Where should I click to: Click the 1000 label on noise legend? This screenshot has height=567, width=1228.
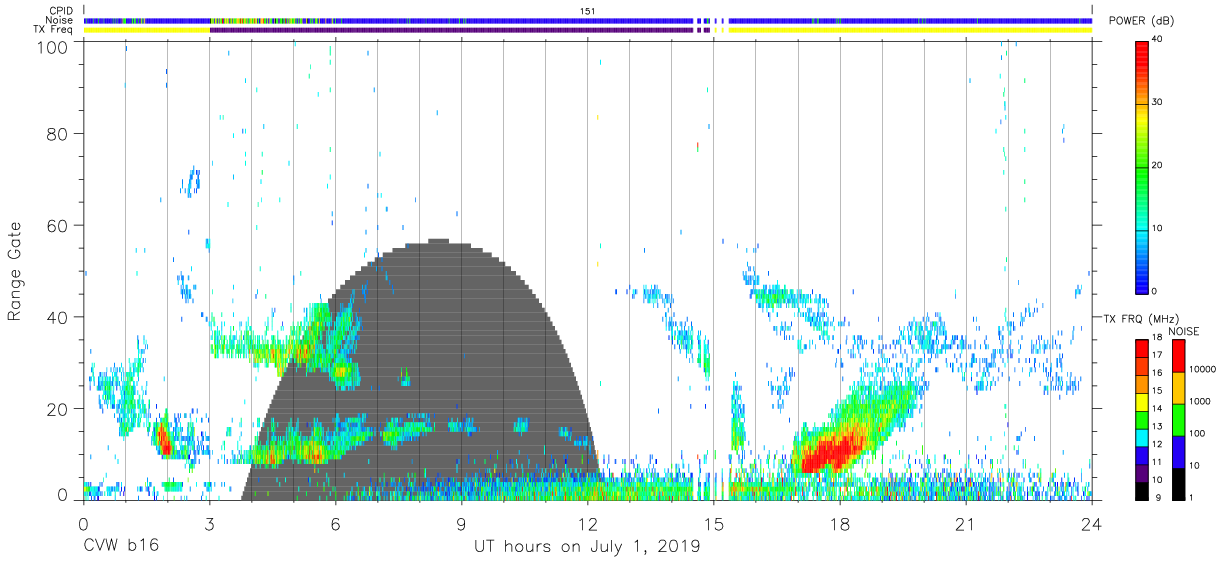pos(1199,402)
